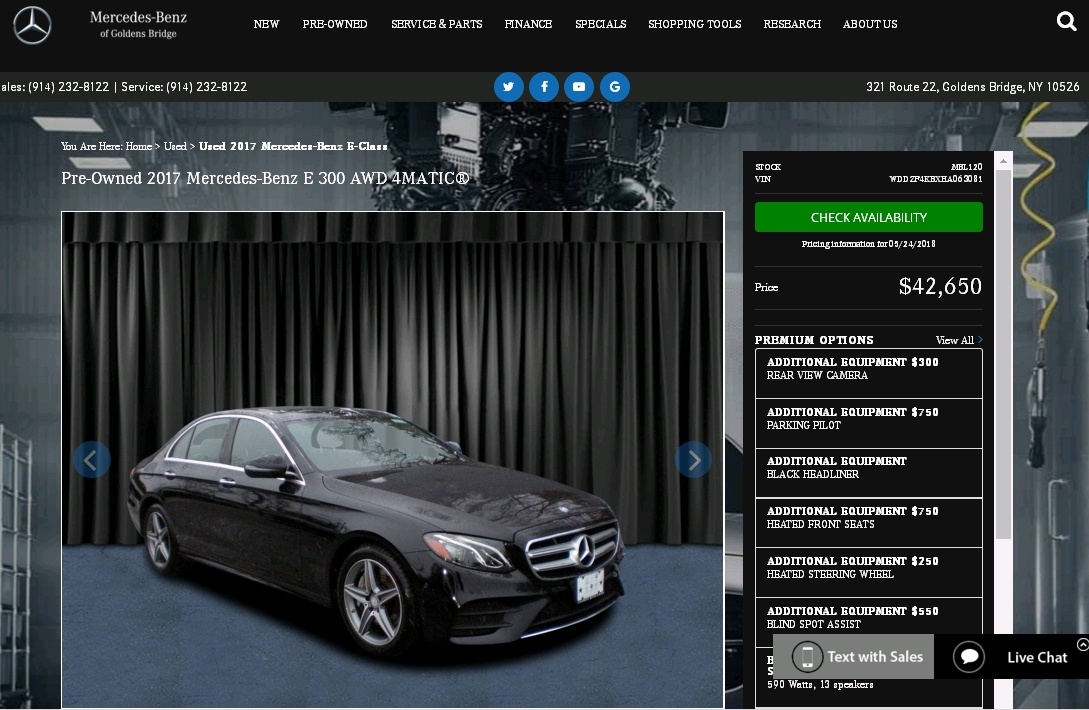Click the scroll-up arrow in the pricing panel
The width and height of the screenshot is (1089, 710).
coord(1003,160)
